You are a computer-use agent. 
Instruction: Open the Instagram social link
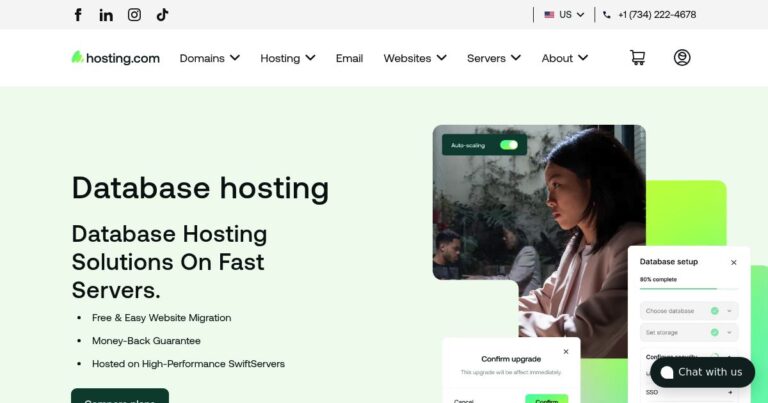(x=134, y=15)
